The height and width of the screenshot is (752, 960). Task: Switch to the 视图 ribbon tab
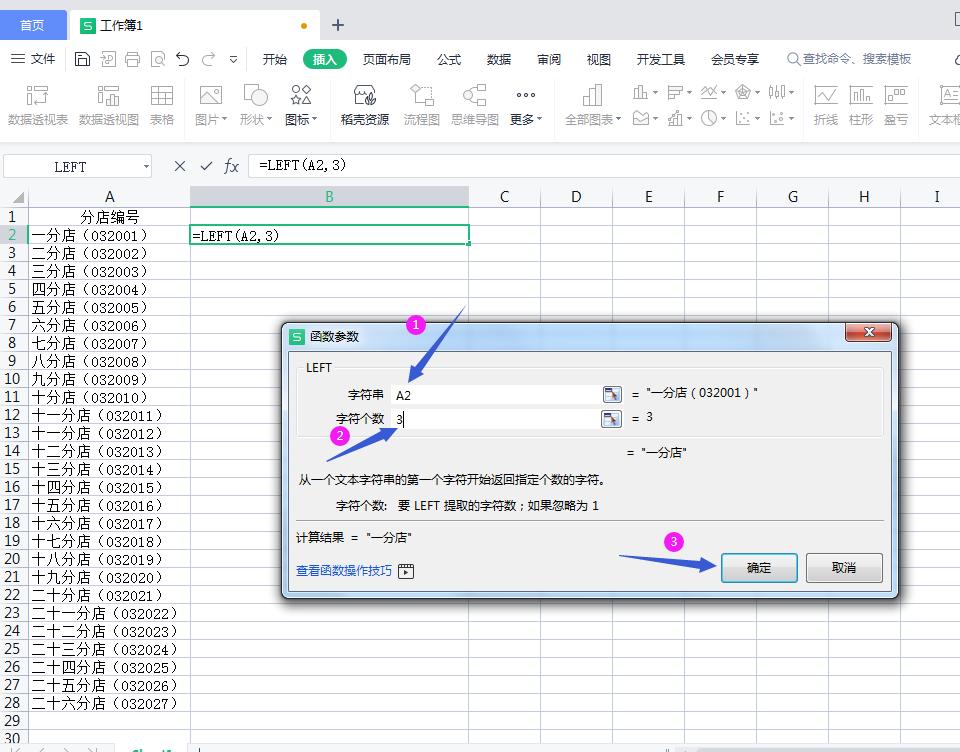(598, 59)
